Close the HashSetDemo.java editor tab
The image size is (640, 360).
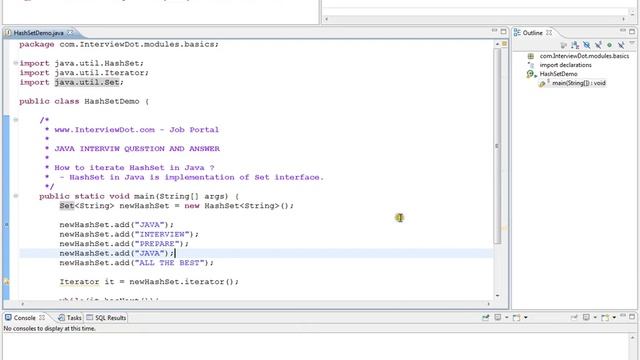(70, 32)
